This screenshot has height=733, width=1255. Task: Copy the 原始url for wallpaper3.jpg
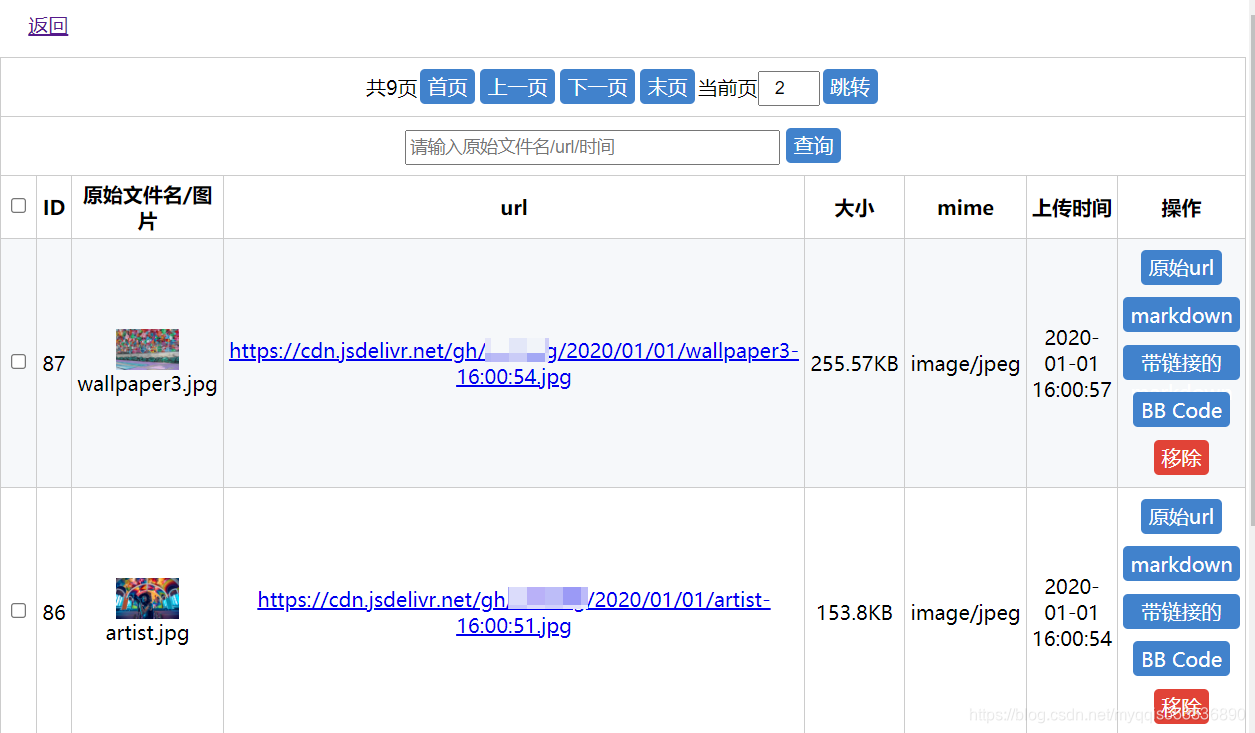coord(1181,267)
